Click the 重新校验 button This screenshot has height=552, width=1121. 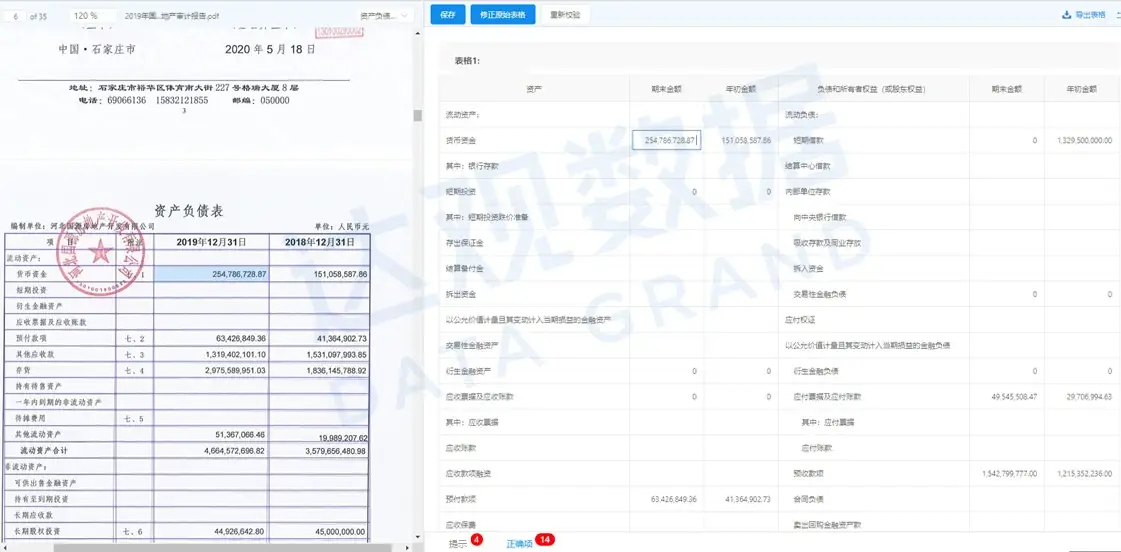coord(565,15)
